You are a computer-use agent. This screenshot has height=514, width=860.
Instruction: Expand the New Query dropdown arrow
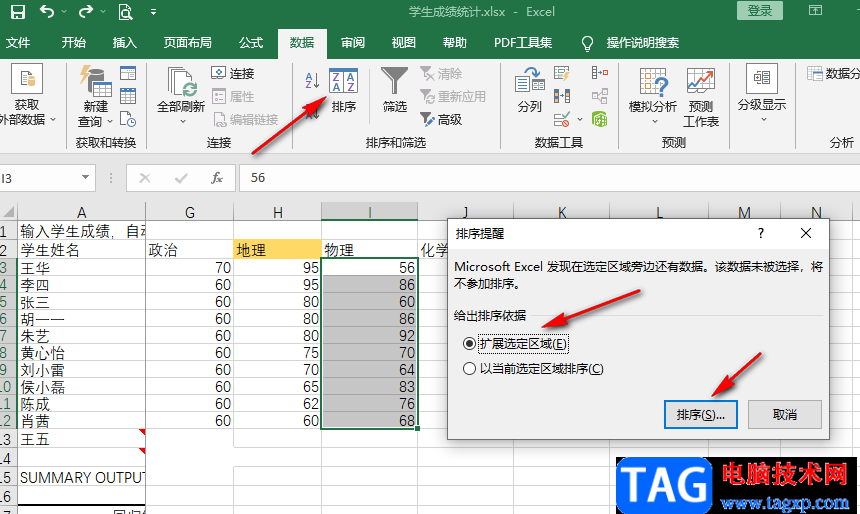click(110, 121)
